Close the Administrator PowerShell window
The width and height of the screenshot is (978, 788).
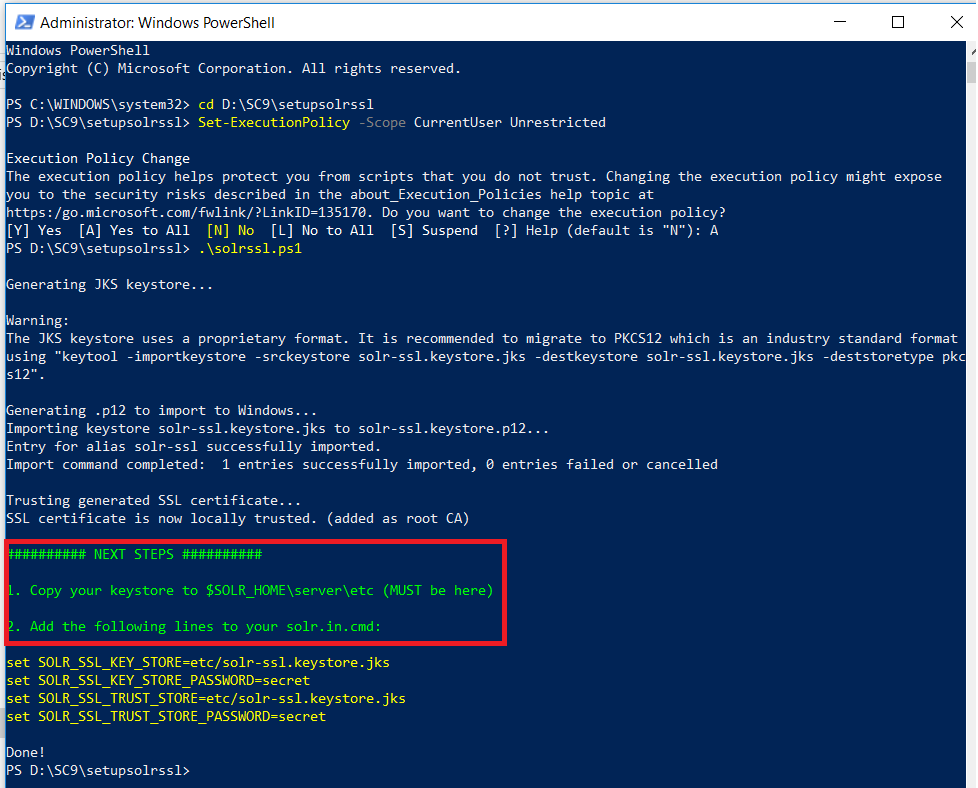click(956, 22)
